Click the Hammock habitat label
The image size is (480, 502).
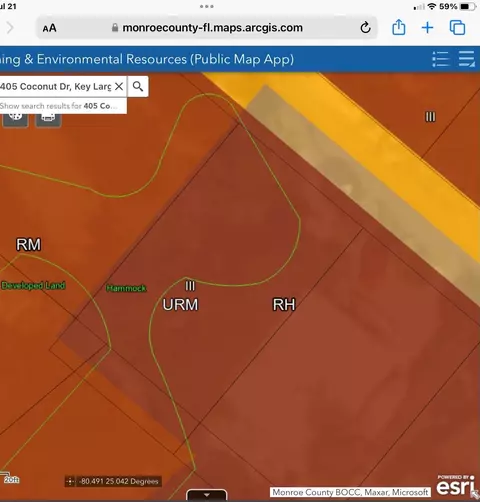coord(126,288)
